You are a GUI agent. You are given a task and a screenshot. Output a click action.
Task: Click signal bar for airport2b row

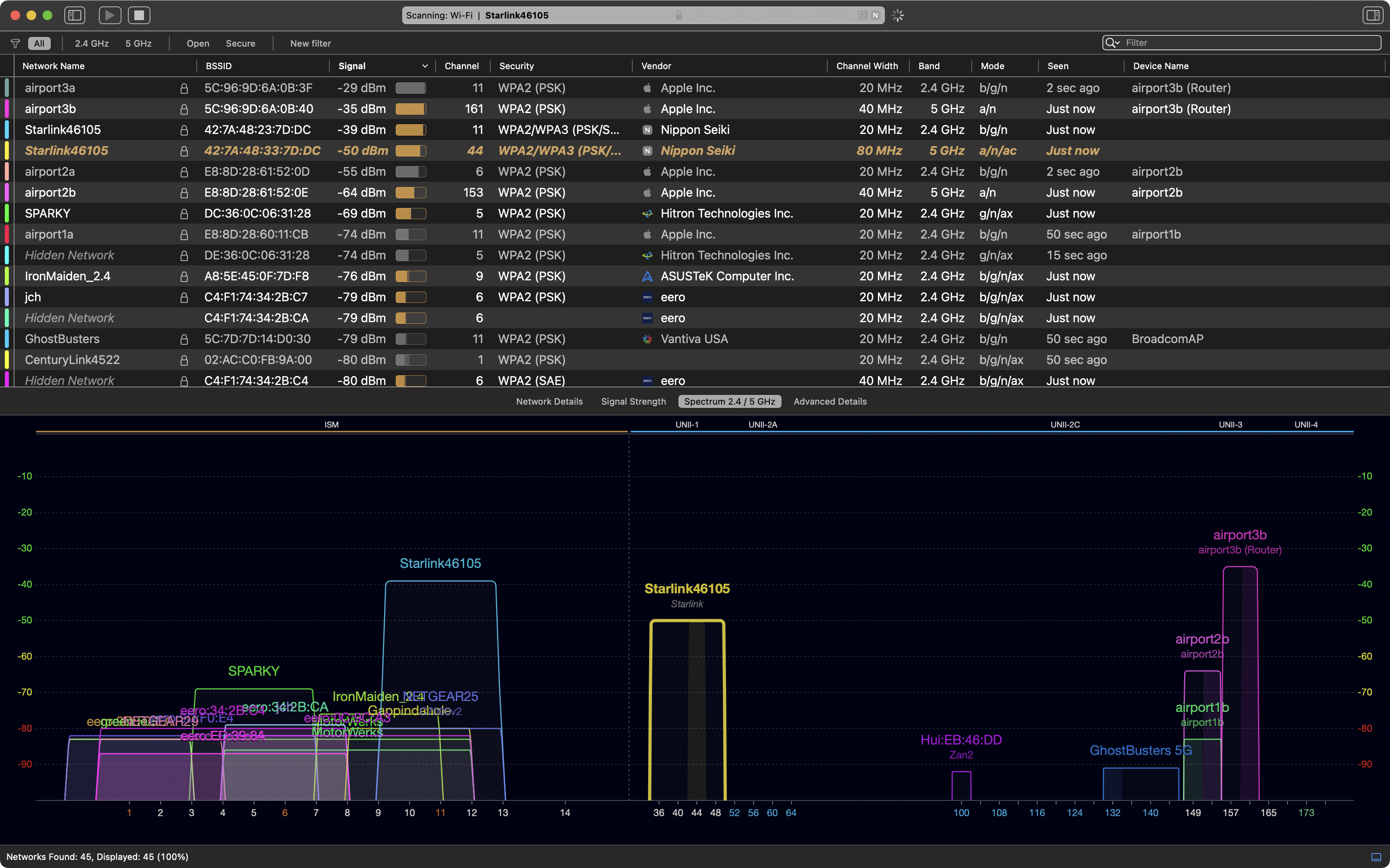411,193
